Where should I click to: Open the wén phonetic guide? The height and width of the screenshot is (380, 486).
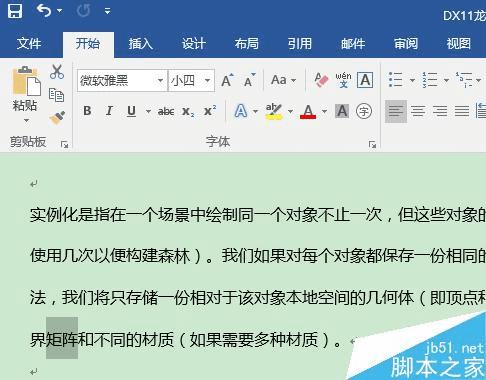pyautogui.click(x=343, y=80)
